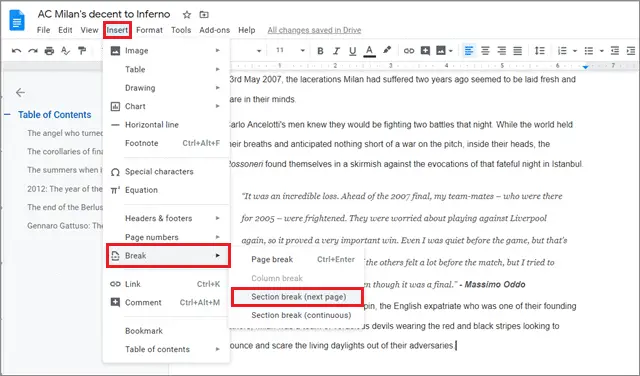The image size is (640, 376).
Task: Open the Format menu
Action: click(x=149, y=30)
